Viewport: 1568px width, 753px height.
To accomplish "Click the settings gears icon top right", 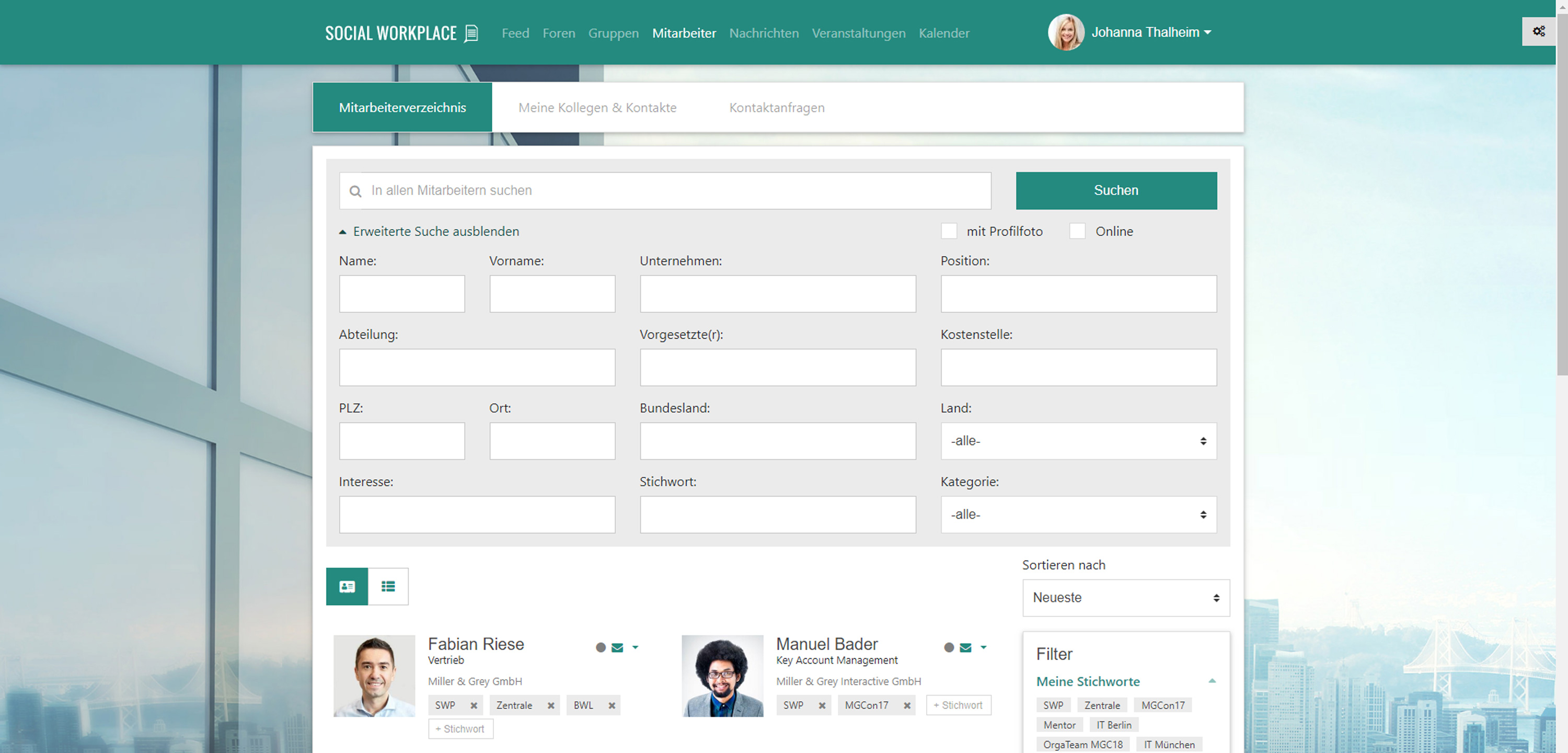I will pyautogui.click(x=1539, y=32).
